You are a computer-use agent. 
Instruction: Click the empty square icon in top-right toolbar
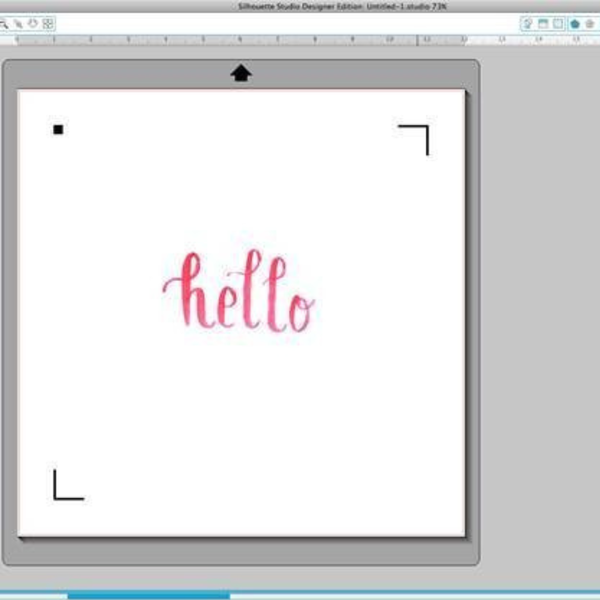pyautogui.click(x=558, y=23)
